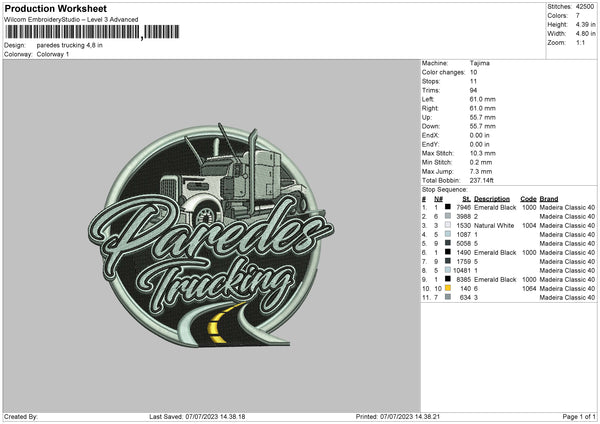Click code 1064 in row 10
Image resolution: width=600 pixels, height=424 pixels.
pyautogui.click(x=529, y=288)
